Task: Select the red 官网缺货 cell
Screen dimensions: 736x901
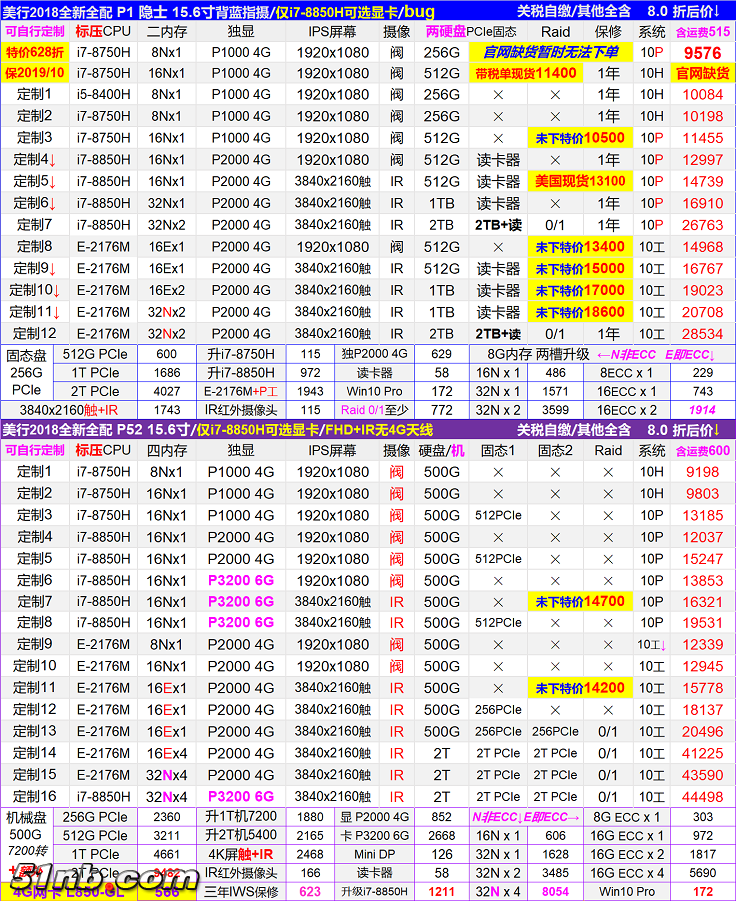Action: pyautogui.click(x=702, y=73)
